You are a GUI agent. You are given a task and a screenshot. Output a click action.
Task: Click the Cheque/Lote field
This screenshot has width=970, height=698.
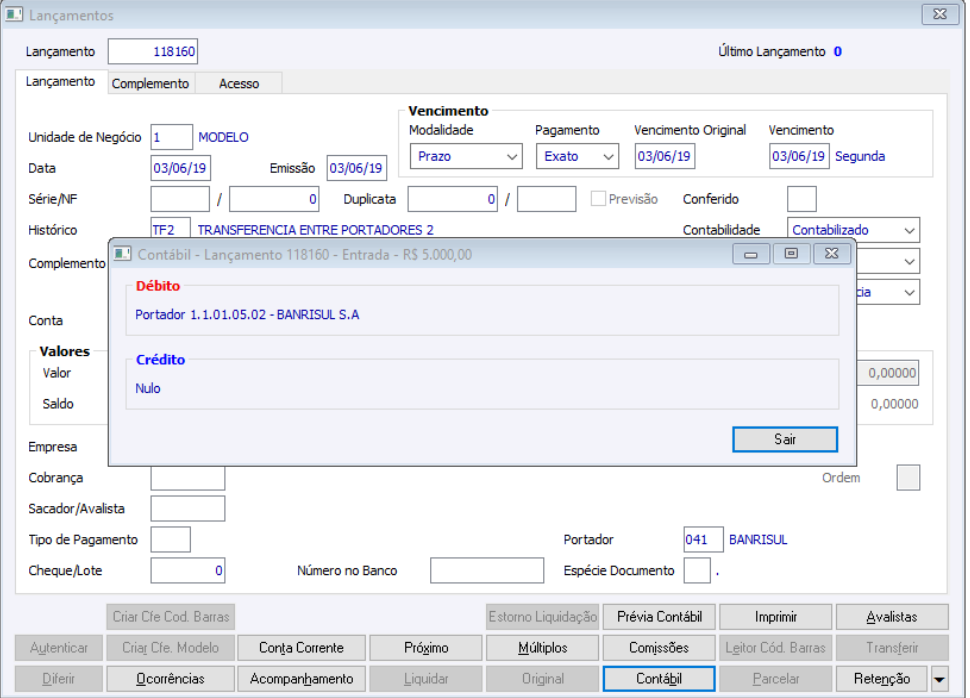point(188,571)
